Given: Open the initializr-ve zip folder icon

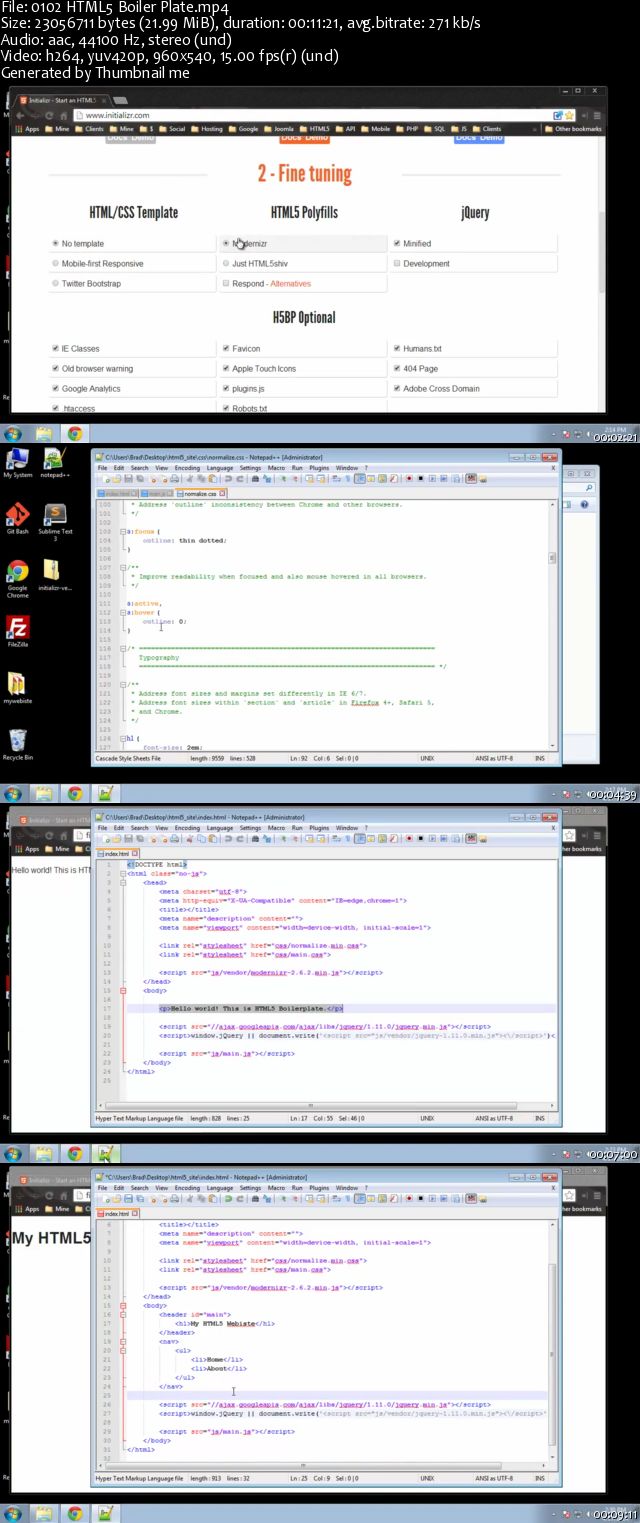Looking at the screenshot, I should point(53,575).
